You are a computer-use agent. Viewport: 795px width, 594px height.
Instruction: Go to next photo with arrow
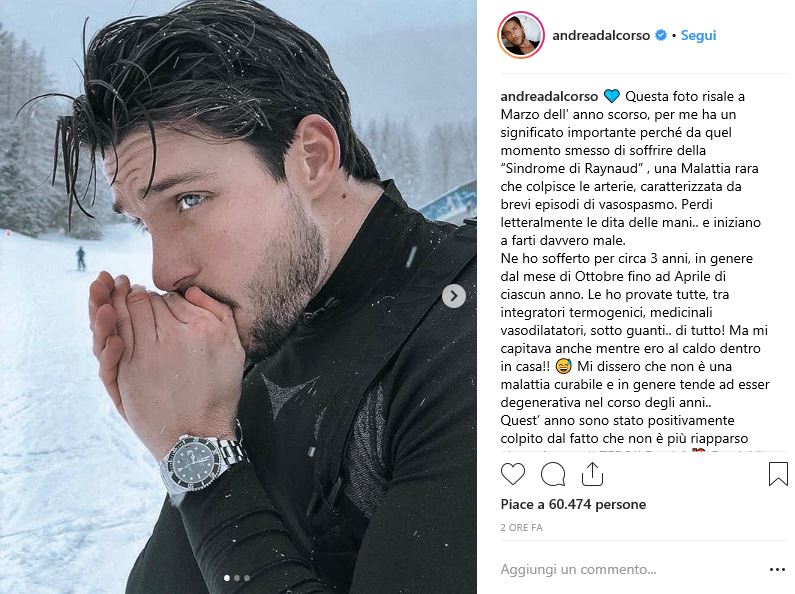(x=454, y=296)
